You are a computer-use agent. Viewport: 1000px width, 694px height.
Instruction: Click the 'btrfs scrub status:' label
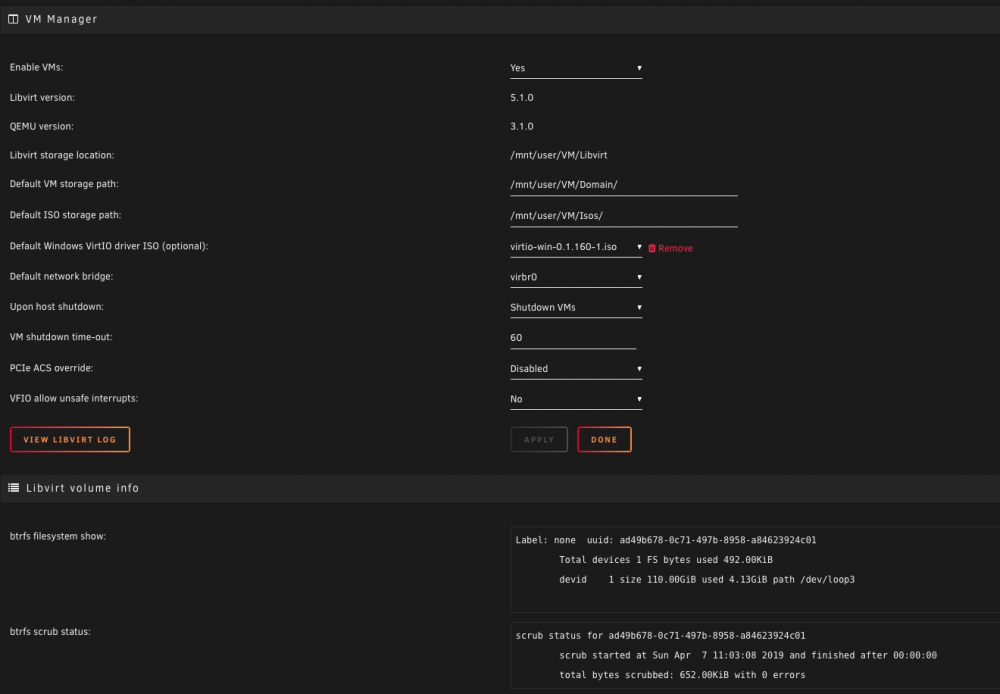(50, 631)
